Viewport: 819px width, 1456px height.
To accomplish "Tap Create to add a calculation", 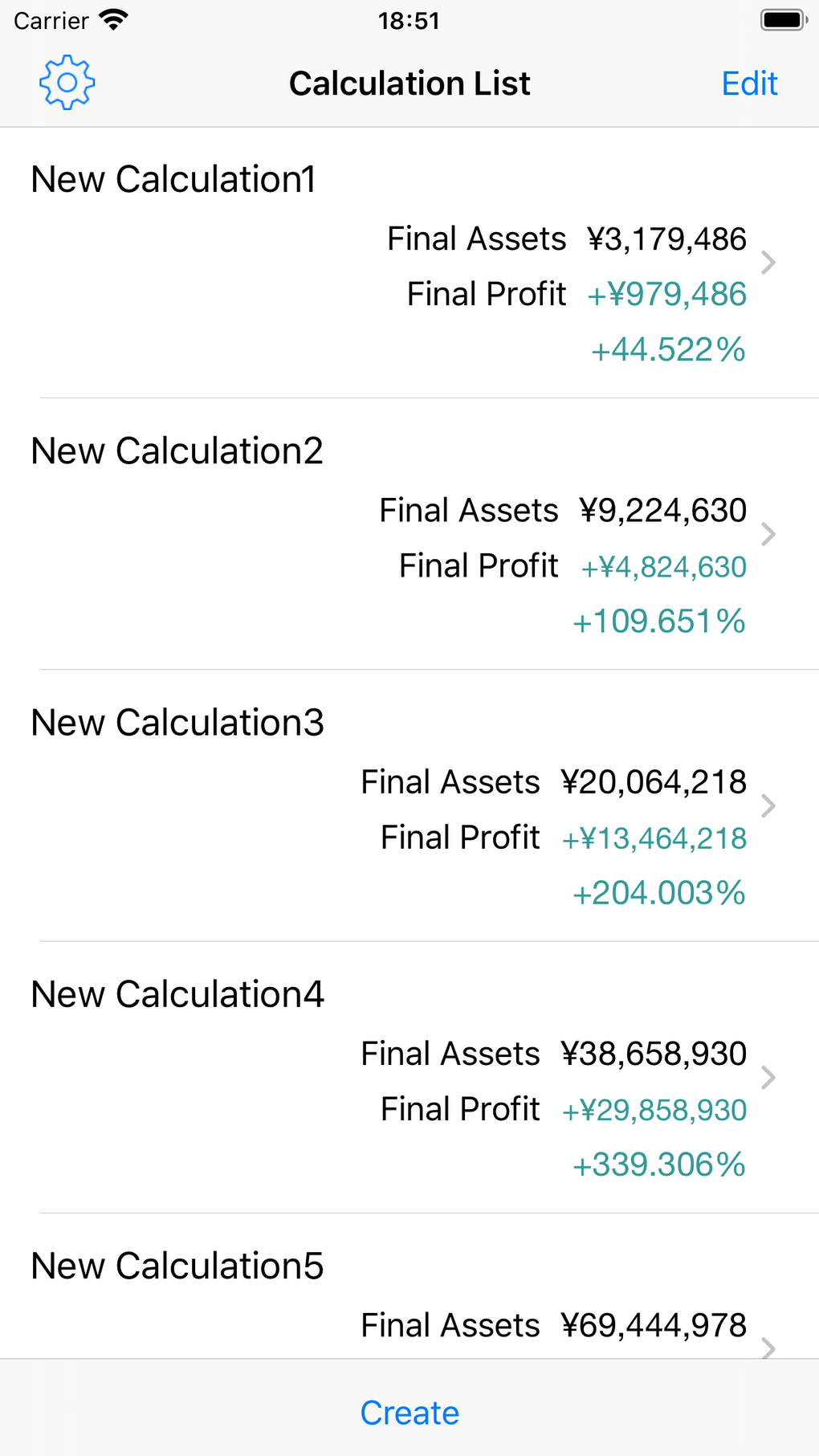I will [x=409, y=1413].
